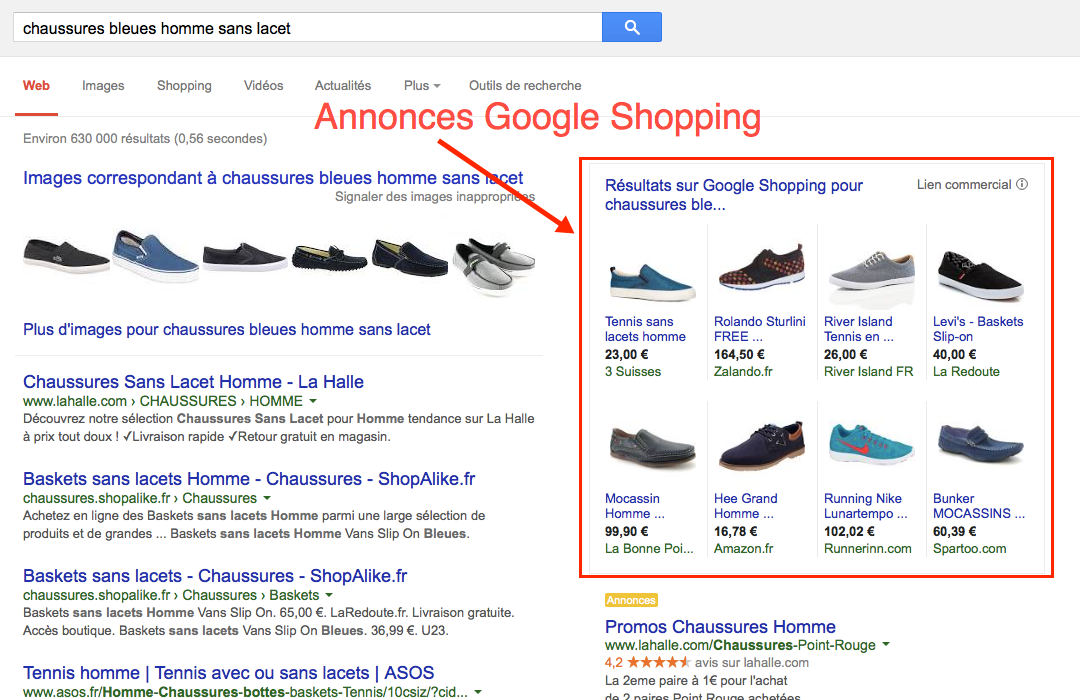This screenshot has width=1080, height=700.
Task: Open Mocassin Homme product title link
Action: pos(634,506)
